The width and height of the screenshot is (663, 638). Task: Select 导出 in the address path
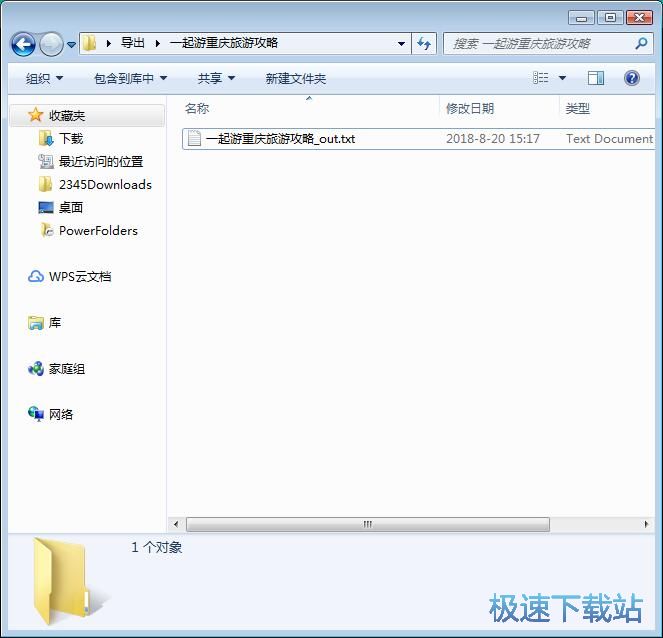[132, 43]
